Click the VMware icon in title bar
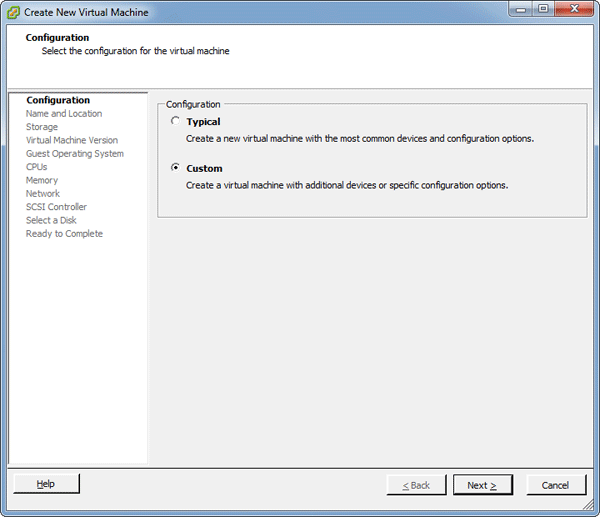600x517 pixels. point(13,13)
